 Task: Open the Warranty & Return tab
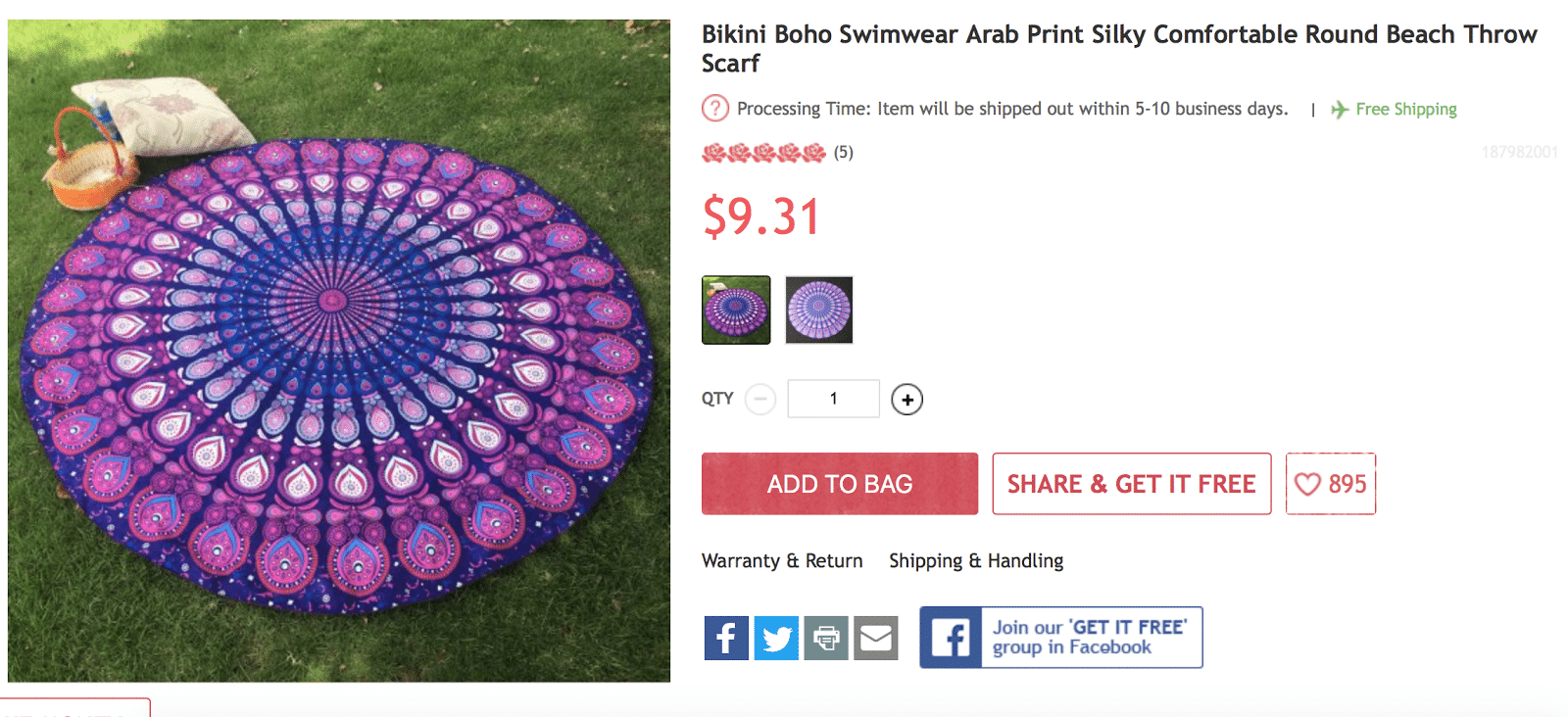[x=782, y=561]
